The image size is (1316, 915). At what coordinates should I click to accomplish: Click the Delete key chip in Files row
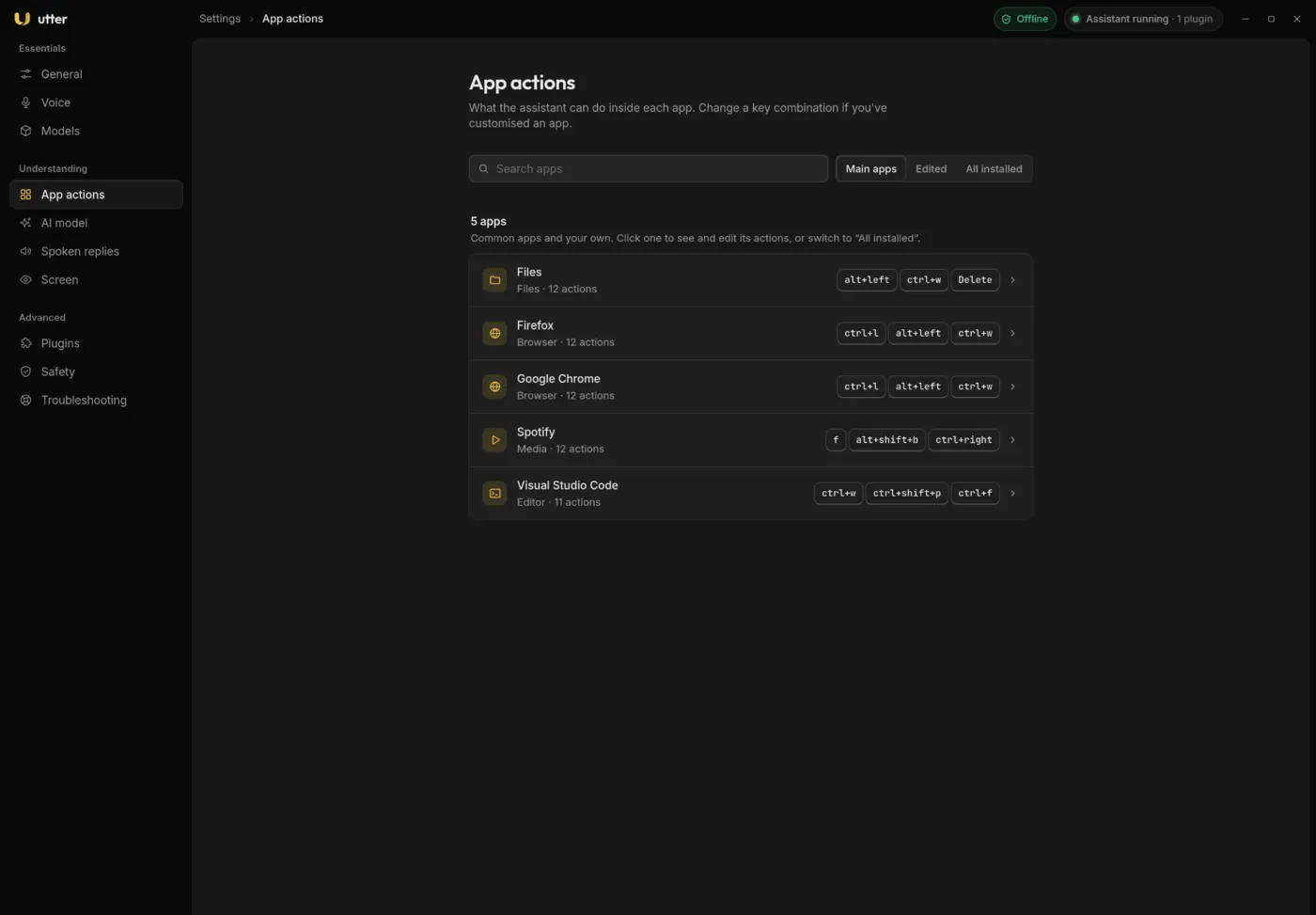(975, 280)
